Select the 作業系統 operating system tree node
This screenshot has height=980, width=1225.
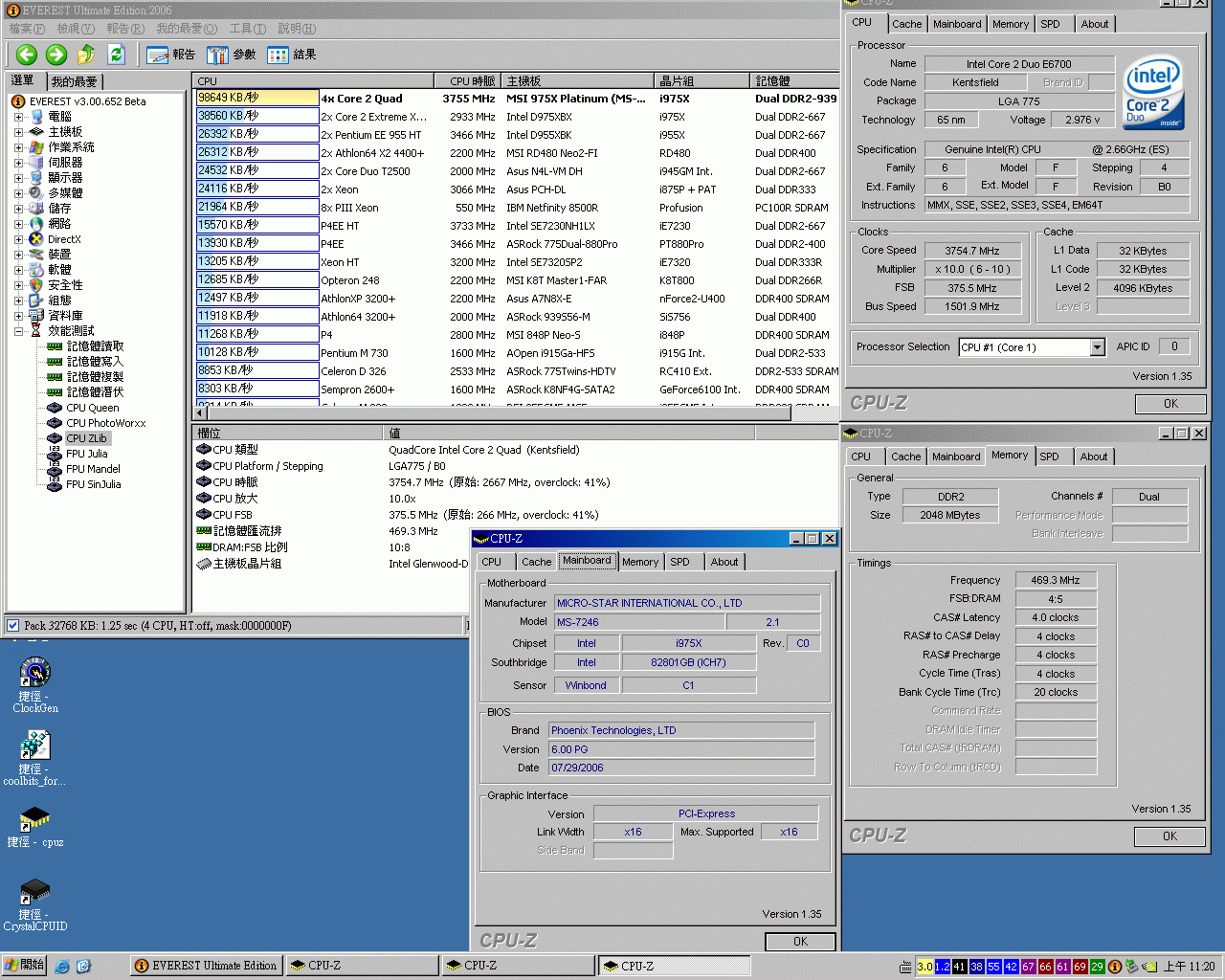click(71, 147)
